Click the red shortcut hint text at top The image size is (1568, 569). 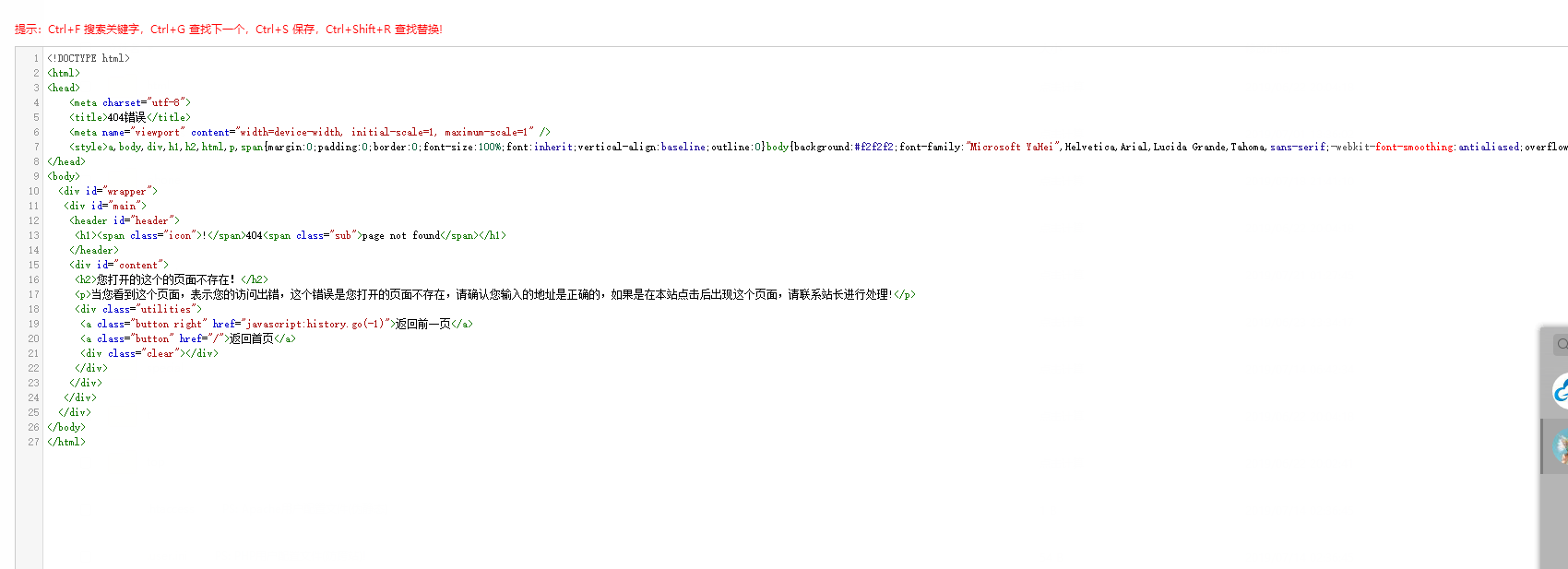229,30
